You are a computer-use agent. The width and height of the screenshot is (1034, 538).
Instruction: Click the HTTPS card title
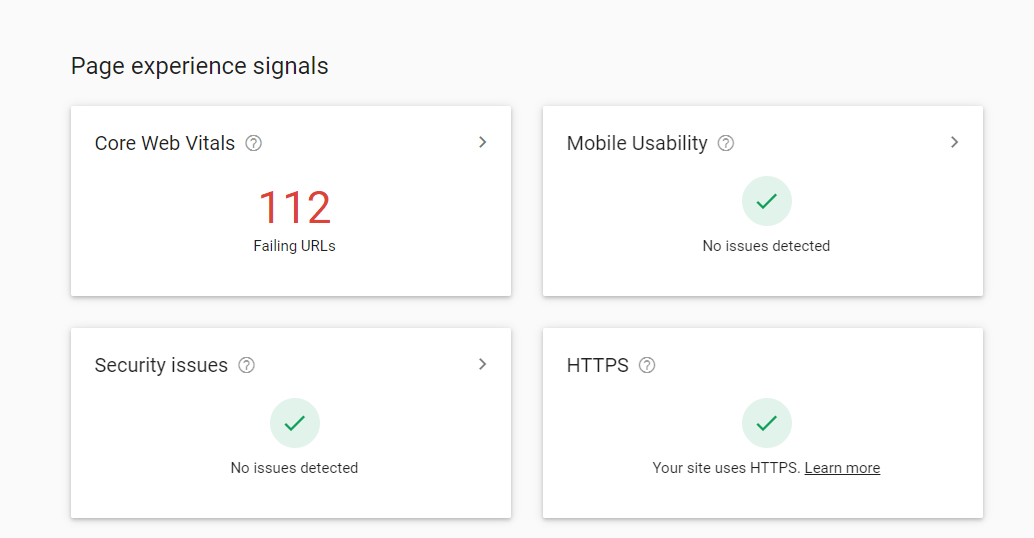click(597, 365)
